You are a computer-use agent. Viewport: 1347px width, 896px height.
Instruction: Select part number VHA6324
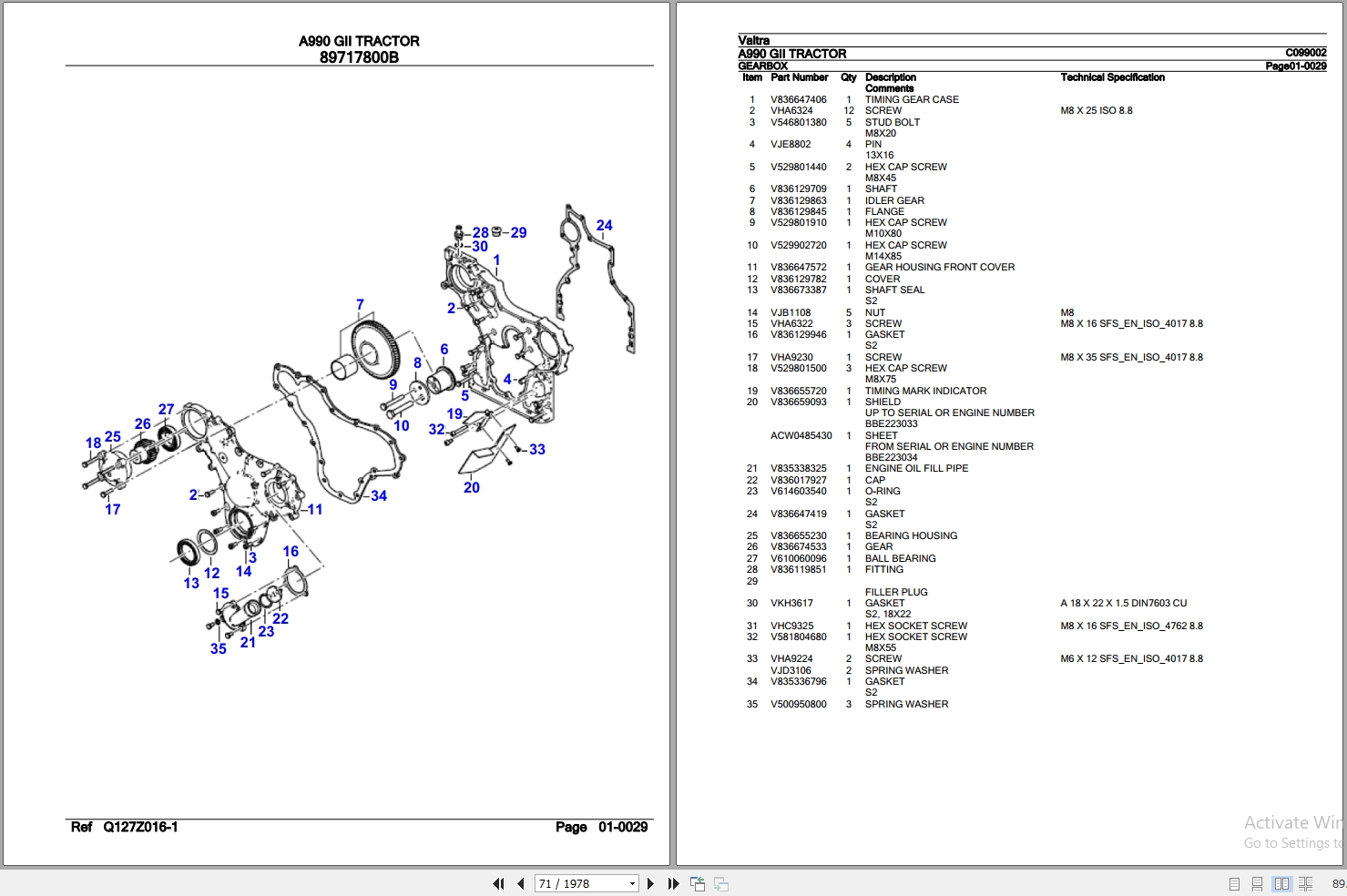point(791,110)
